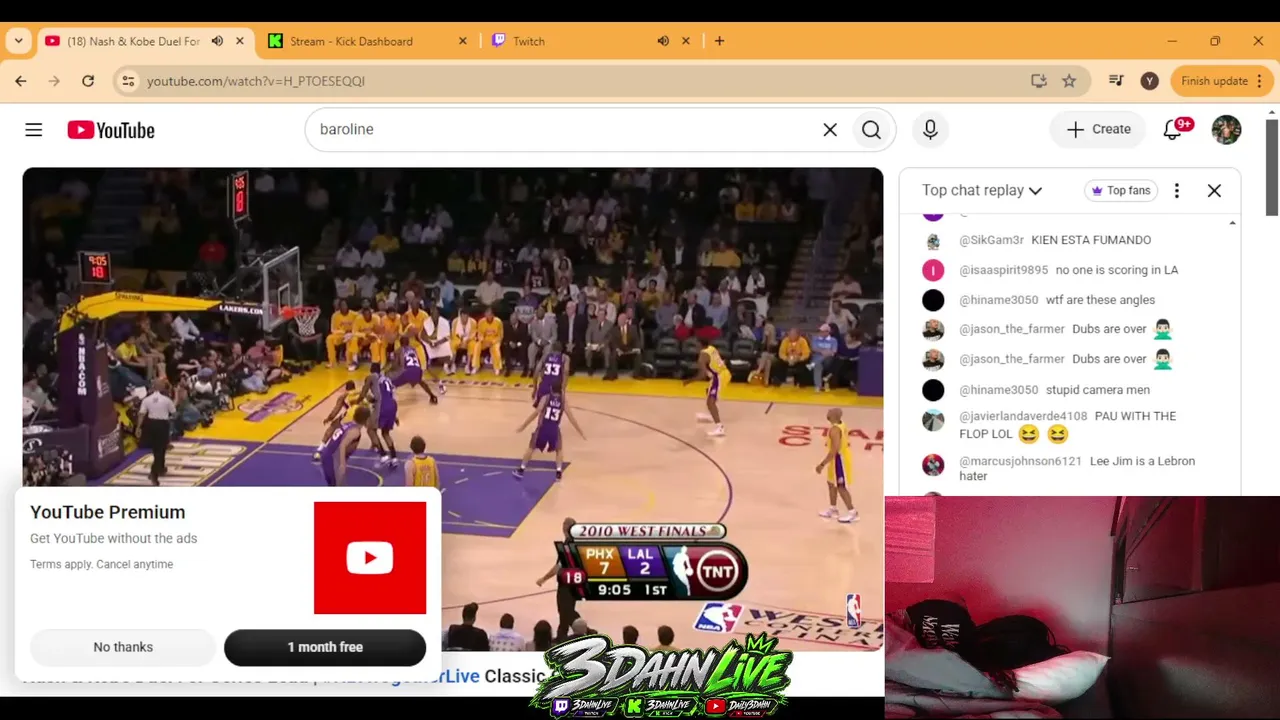Open the tab search dropdown in Chrome
1280x720 pixels.
[x=19, y=41]
